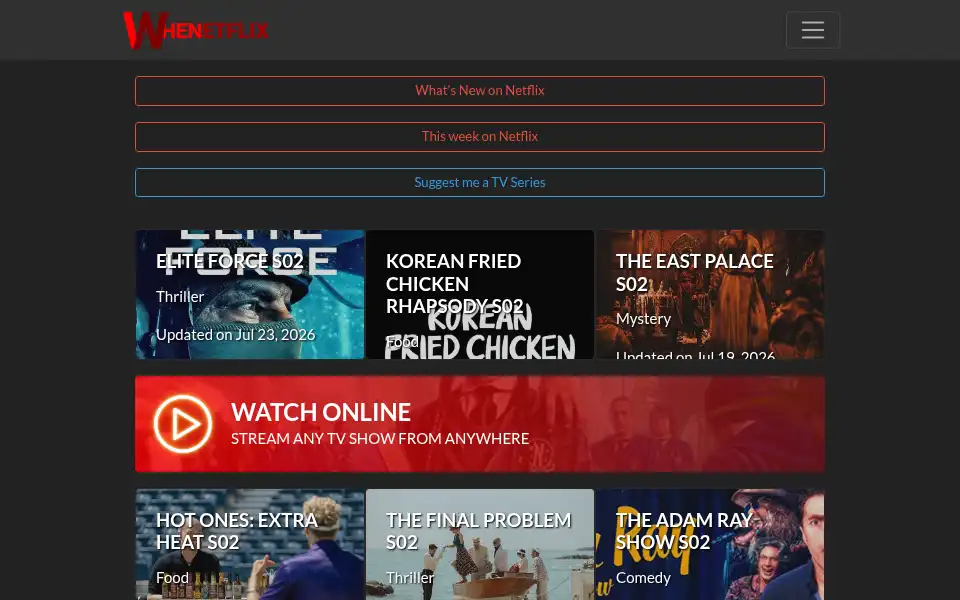
Task: Click 'Stream any TV show from anywhere' text
Action: click(380, 438)
